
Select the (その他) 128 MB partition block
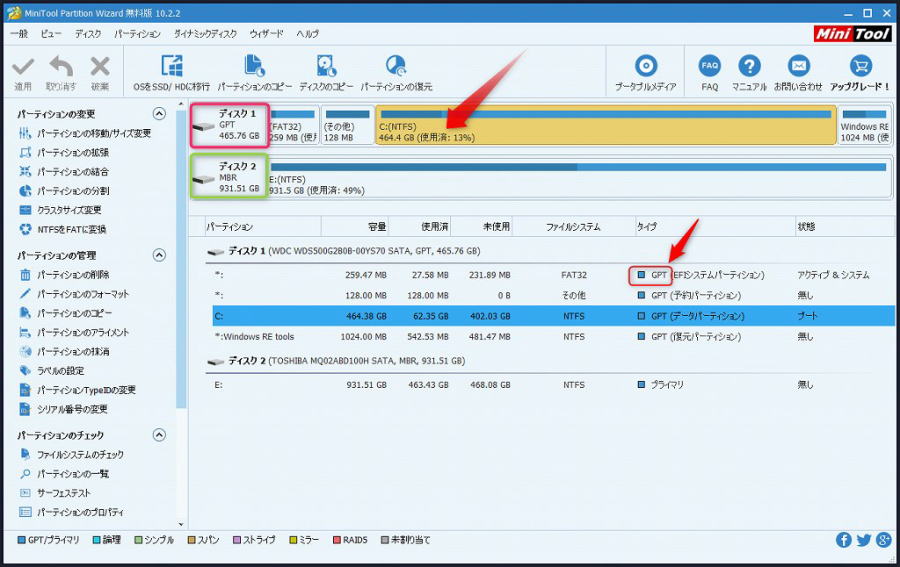(347, 125)
